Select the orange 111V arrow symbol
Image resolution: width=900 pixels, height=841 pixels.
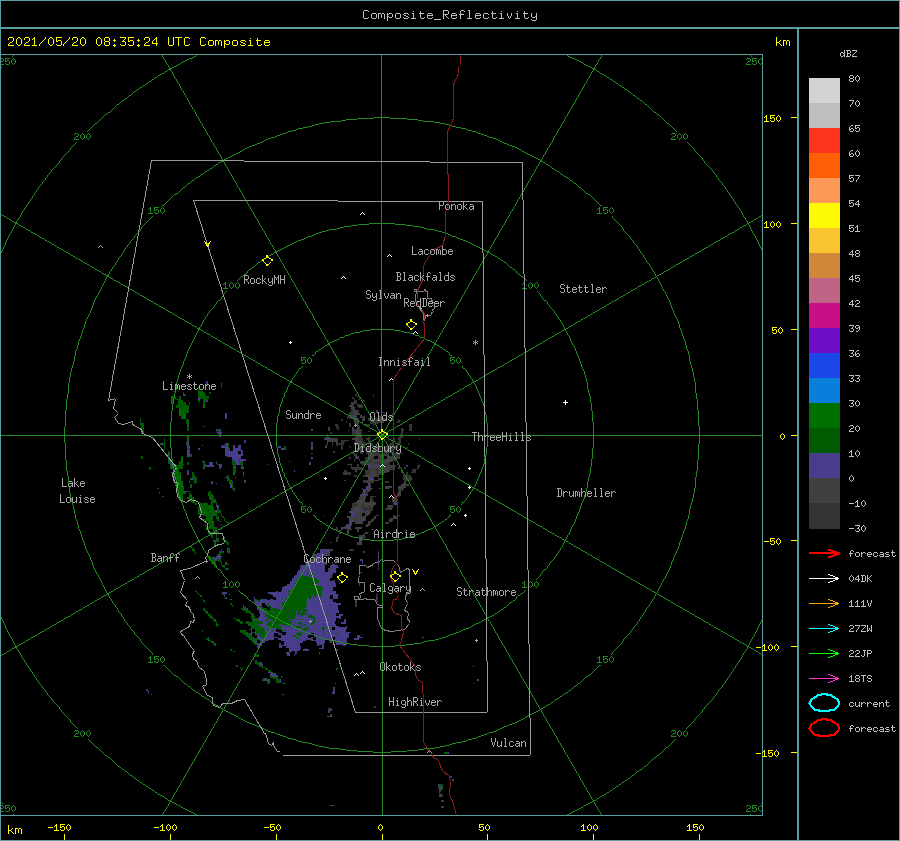[x=824, y=603]
